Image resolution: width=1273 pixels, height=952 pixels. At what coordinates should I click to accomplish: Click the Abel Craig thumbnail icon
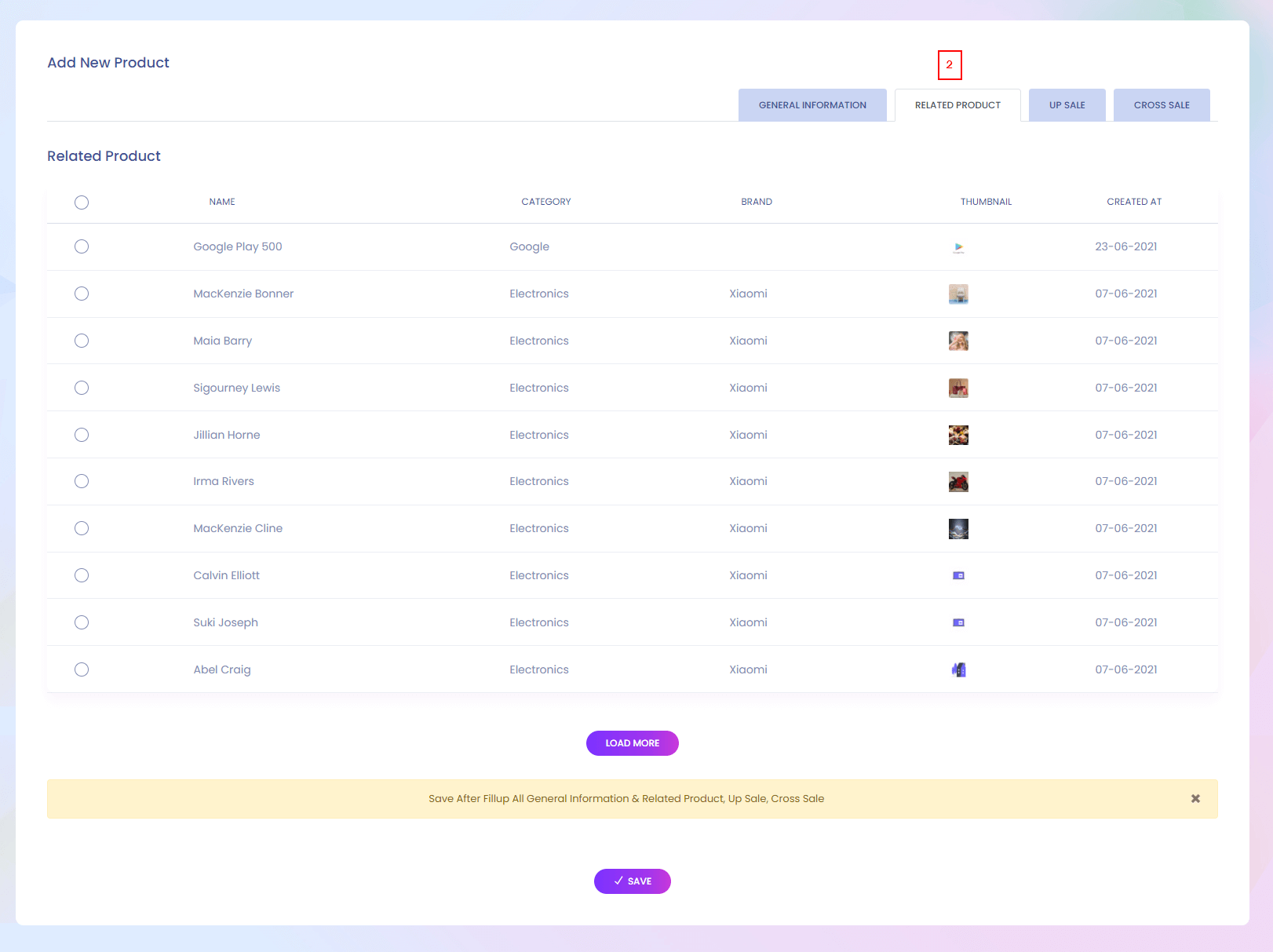coord(958,669)
